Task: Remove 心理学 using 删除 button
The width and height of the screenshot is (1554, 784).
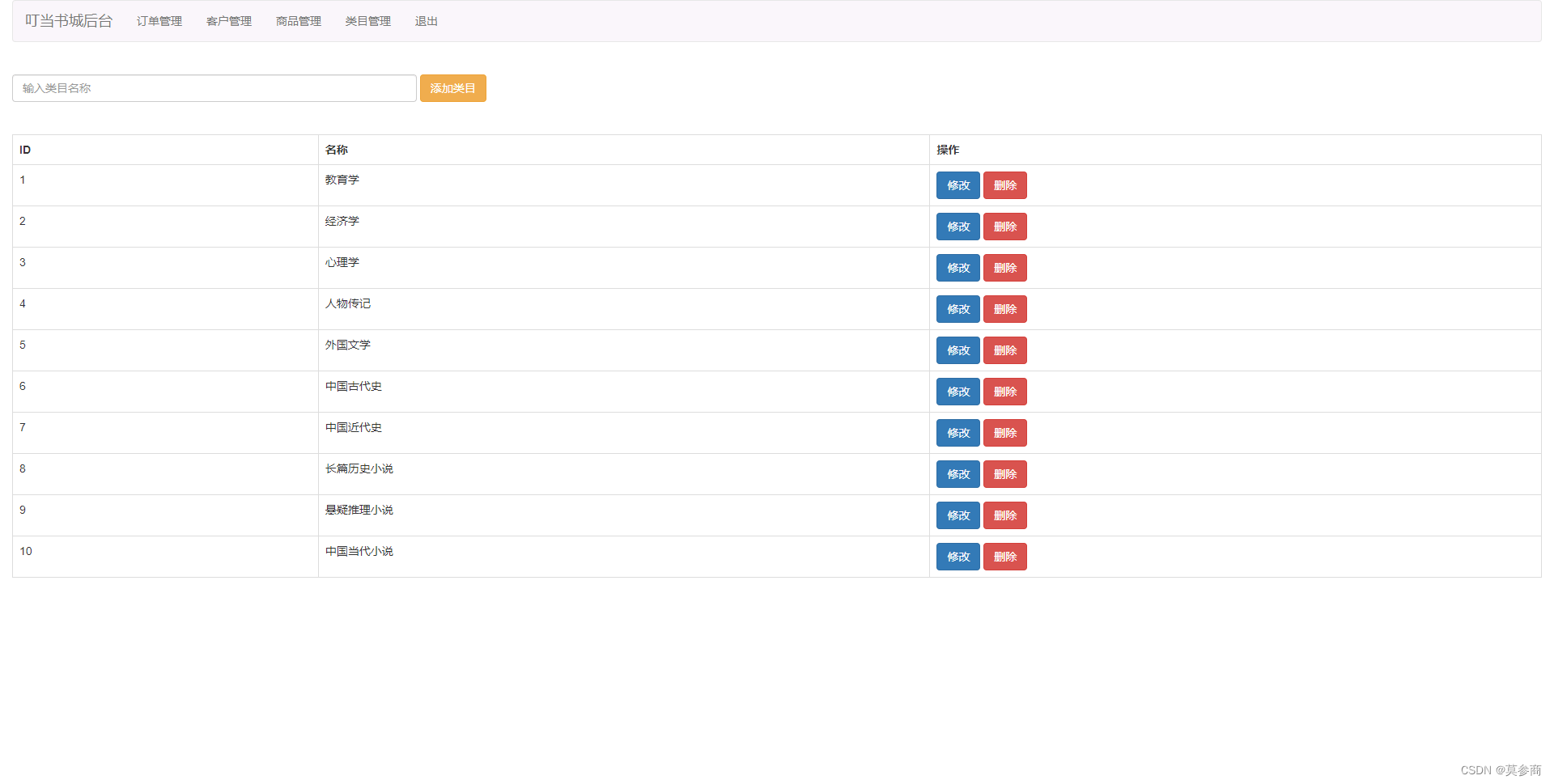Action: click(1005, 268)
